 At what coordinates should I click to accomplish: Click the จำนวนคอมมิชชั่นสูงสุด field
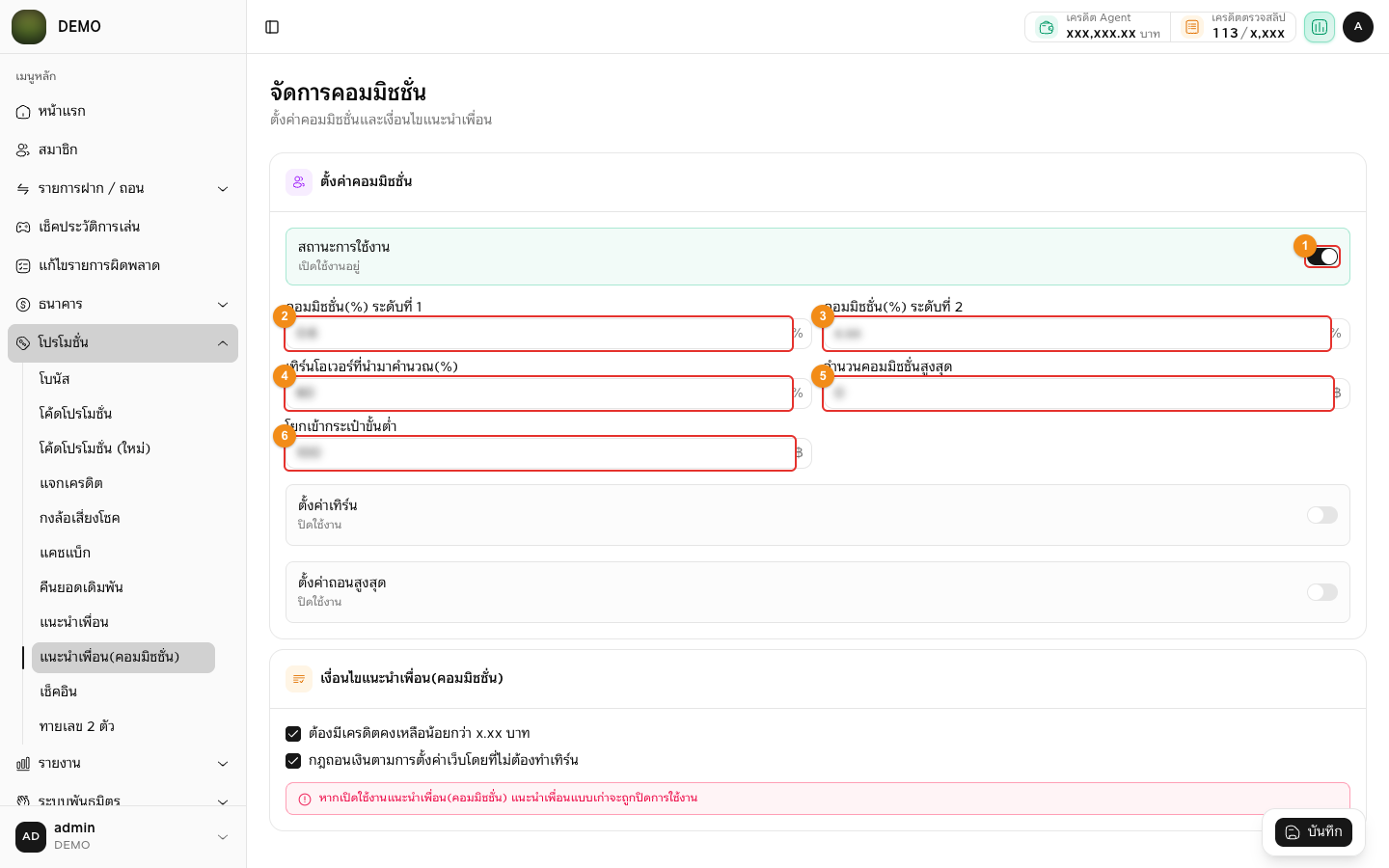click(1077, 393)
